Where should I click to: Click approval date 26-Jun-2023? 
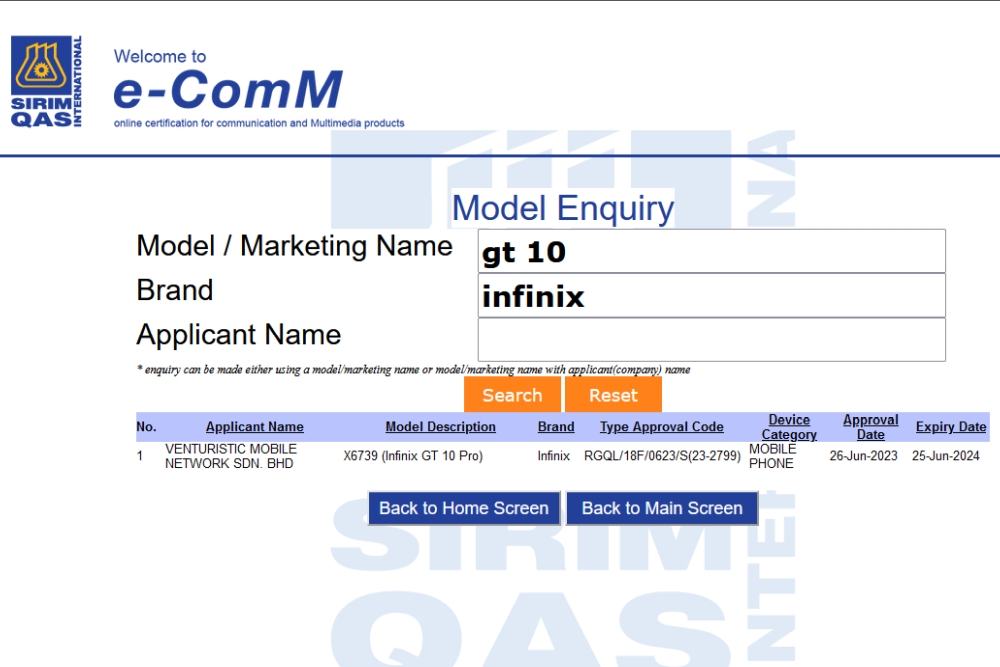click(x=863, y=456)
